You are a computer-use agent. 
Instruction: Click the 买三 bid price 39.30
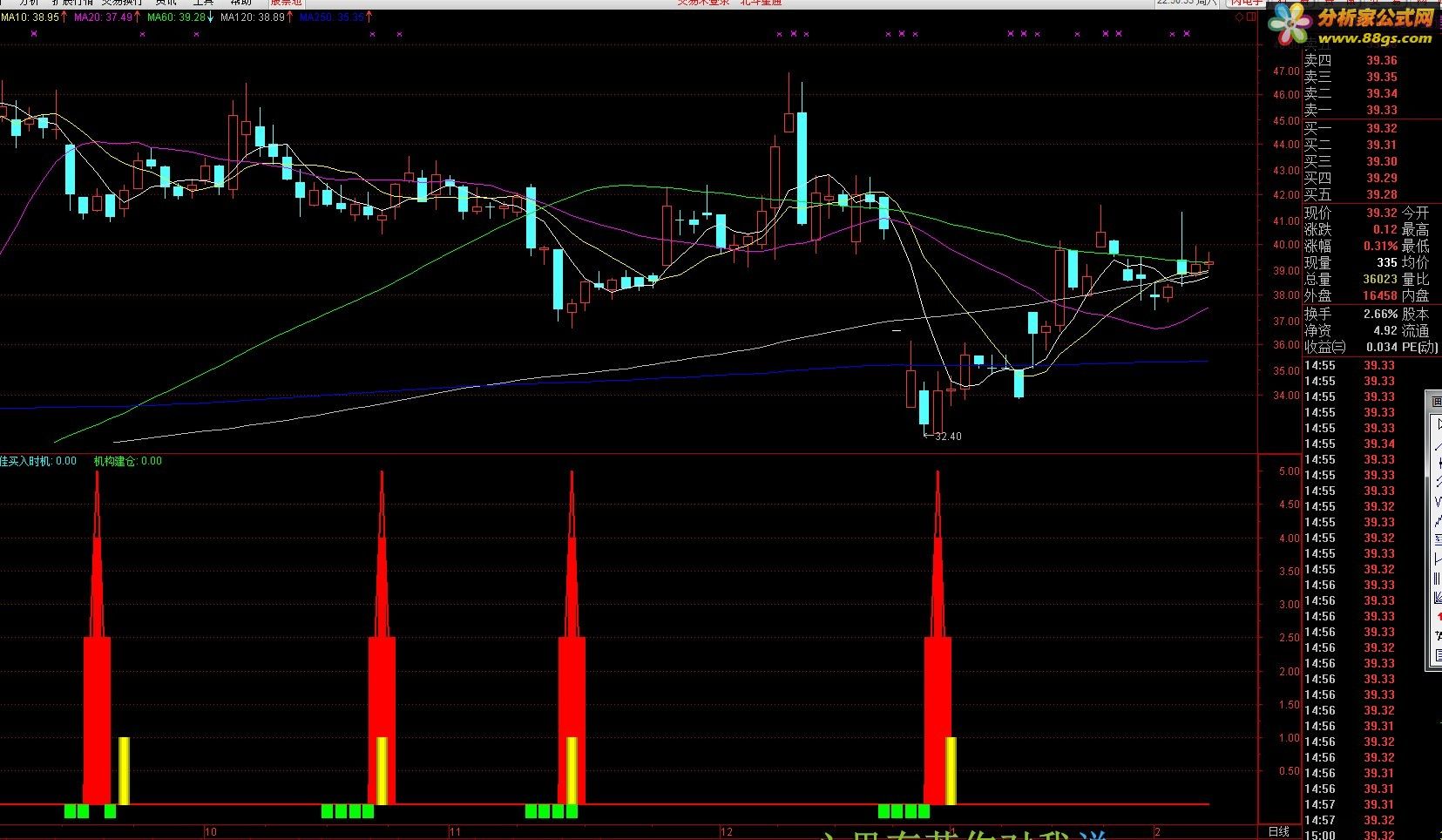tap(1382, 161)
